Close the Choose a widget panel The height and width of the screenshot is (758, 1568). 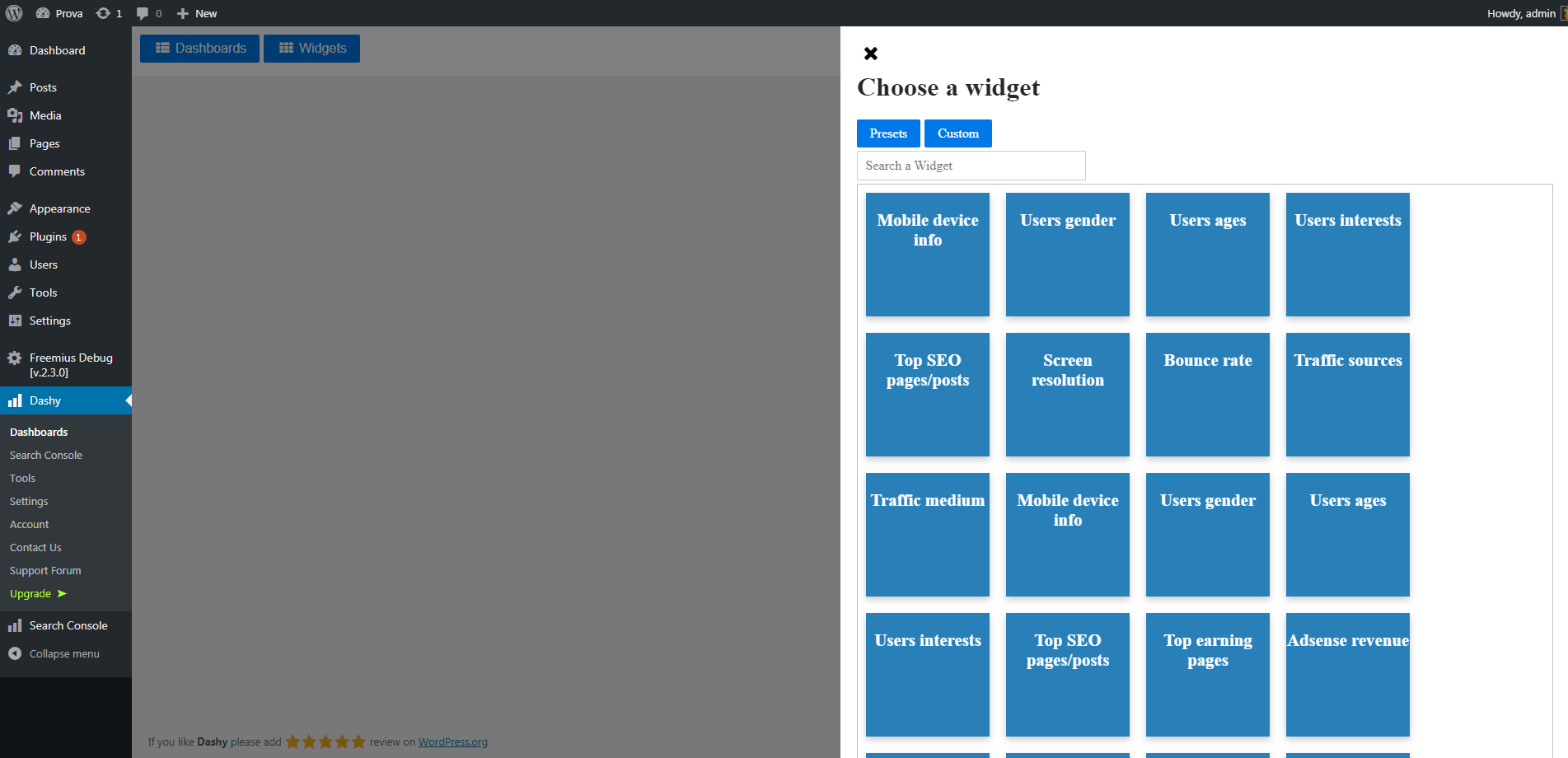click(871, 54)
